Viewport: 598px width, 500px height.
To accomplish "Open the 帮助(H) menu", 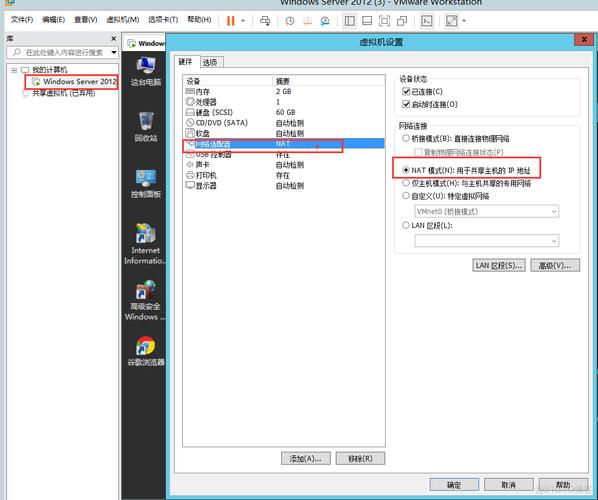I will pyautogui.click(x=199, y=19).
